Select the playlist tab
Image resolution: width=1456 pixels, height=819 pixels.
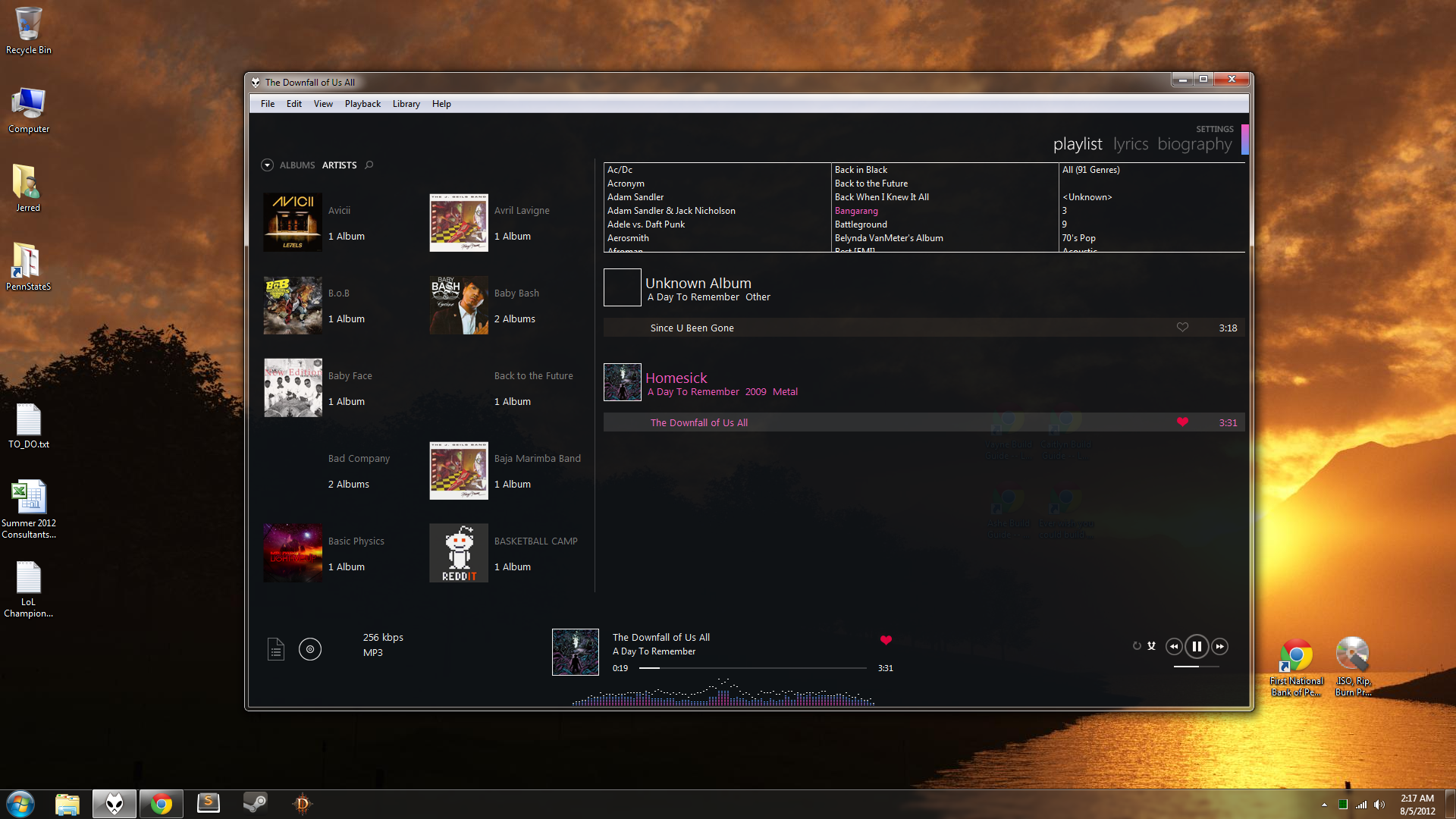click(x=1078, y=144)
